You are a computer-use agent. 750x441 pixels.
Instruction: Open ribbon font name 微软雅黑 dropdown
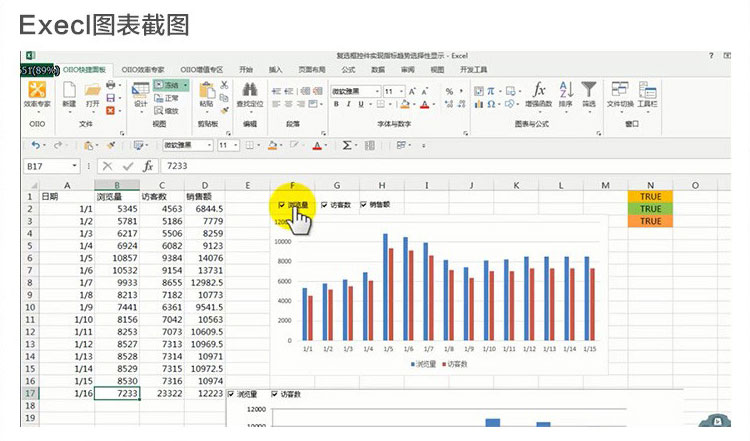(377, 91)
